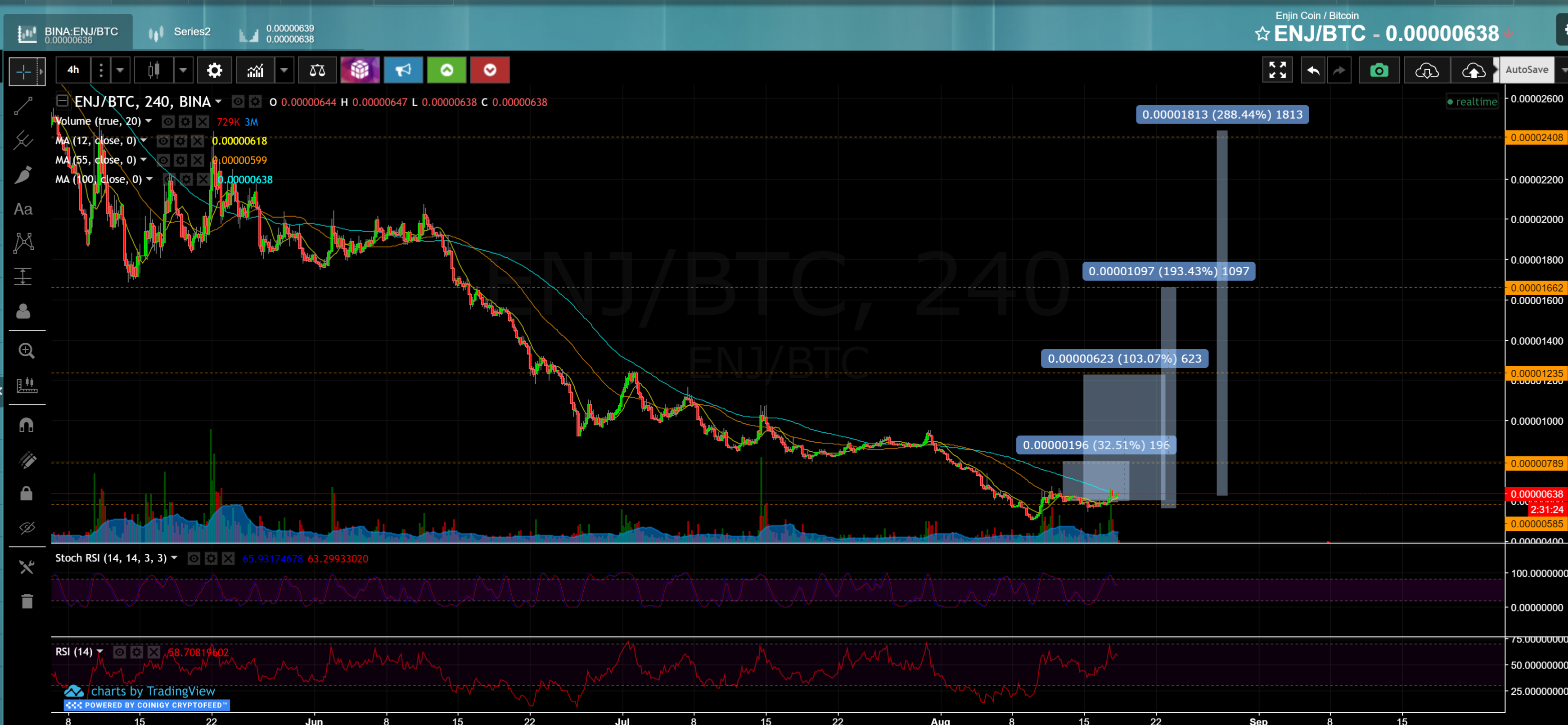Expand the AutoSave dropdown arrow
Screen dimensions: 1568x725
click(x=1562, y=70)
